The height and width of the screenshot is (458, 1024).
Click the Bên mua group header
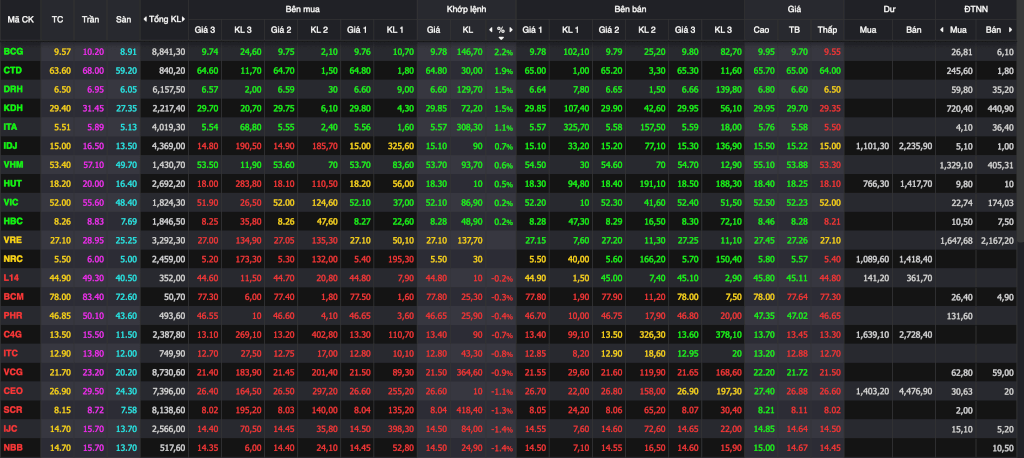(302, 9)
